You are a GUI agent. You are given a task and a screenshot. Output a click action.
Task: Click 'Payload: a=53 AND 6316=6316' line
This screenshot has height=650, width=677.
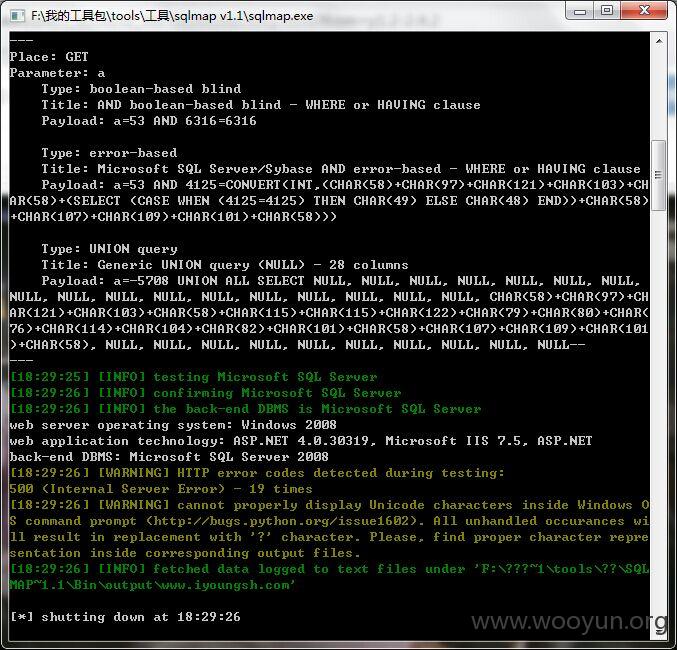(x=149, y=120)
